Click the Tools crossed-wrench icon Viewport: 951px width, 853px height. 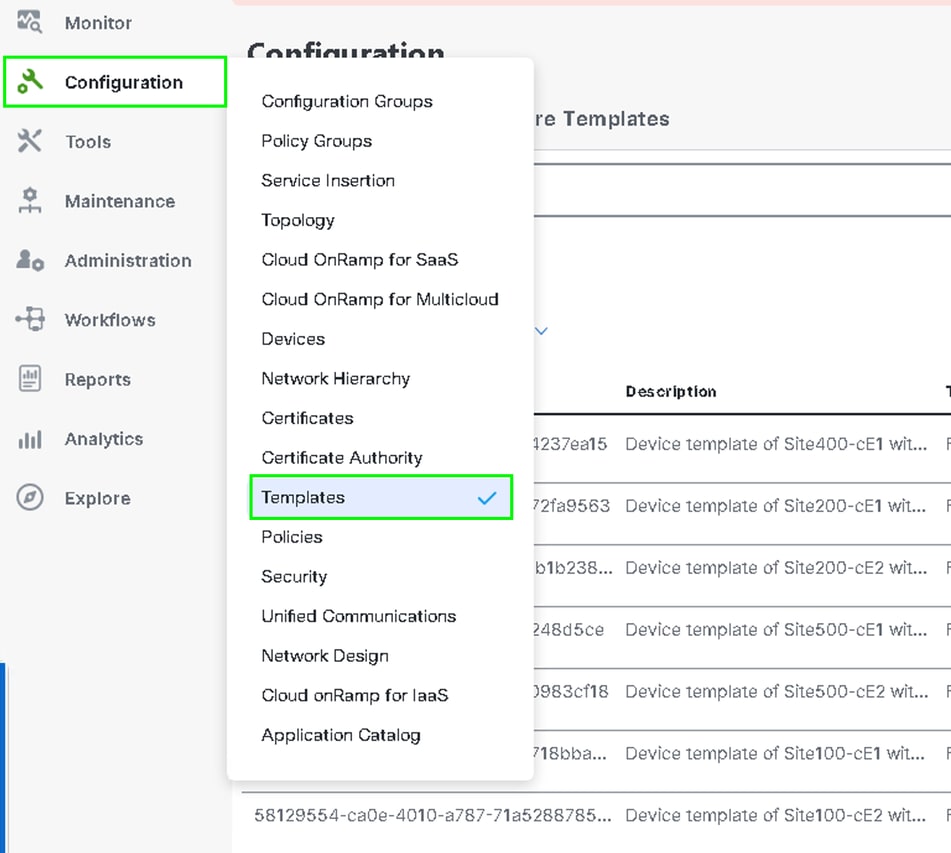point(29,141)
